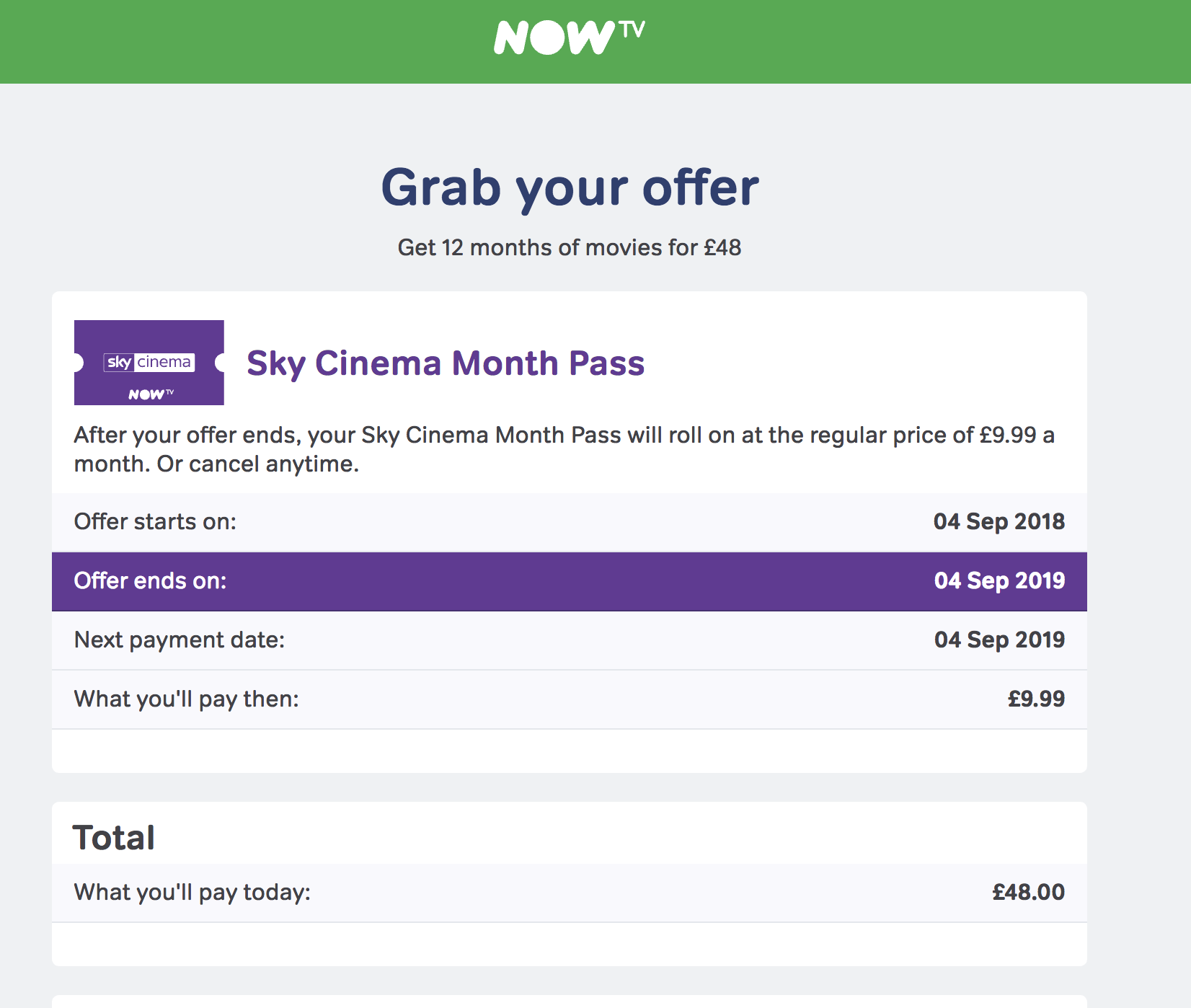The image size is (1191, 1008).
Task: Click the 12 months for £48 subtitle
Action: 570,247
